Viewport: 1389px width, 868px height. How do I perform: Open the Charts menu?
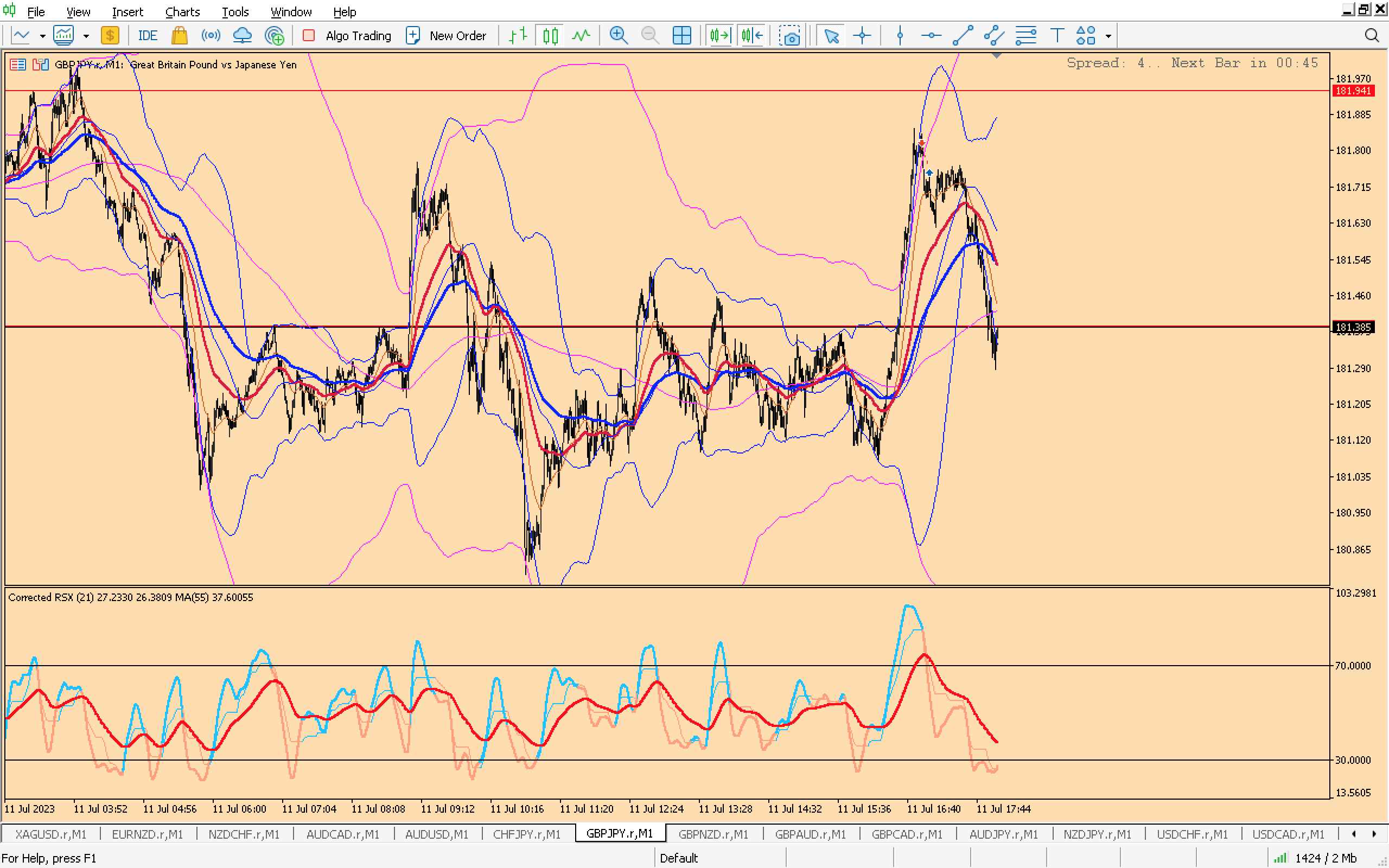pyautogui.click(x=182, y=11)
